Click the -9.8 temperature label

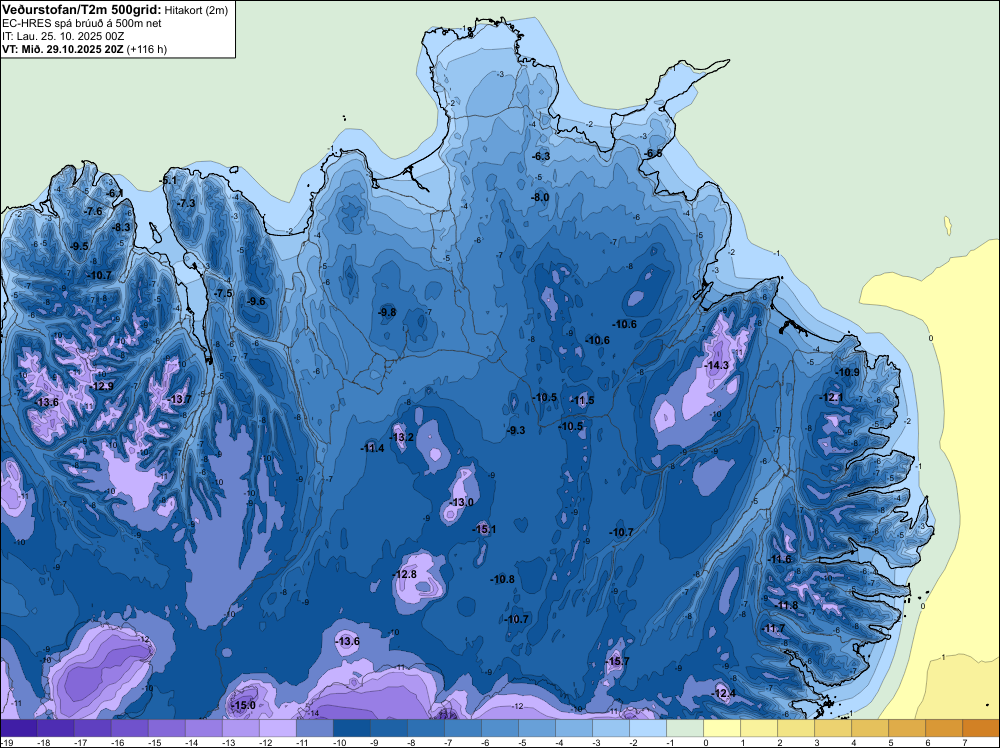coord(387,312)
